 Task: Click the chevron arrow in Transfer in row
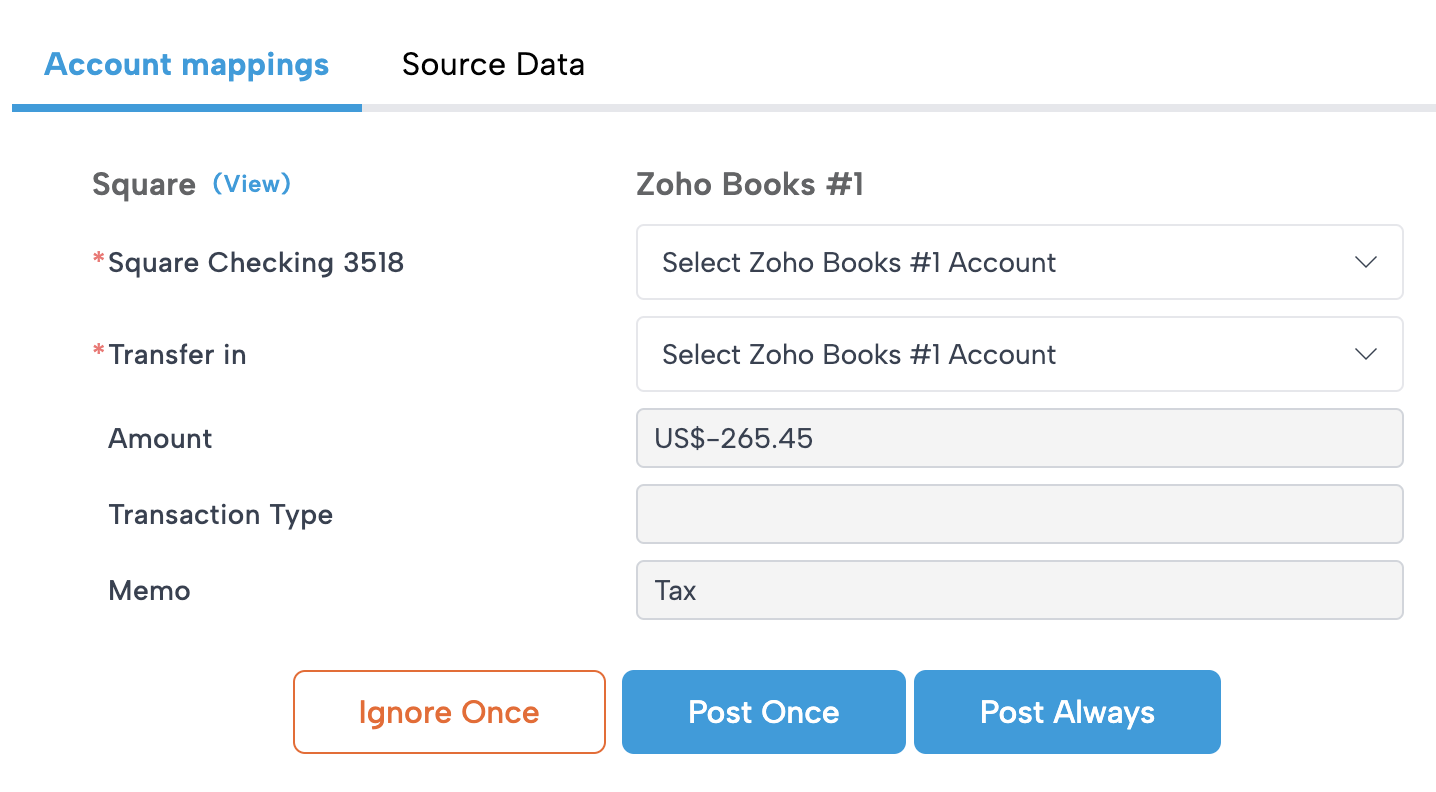tap(1365, 354)
